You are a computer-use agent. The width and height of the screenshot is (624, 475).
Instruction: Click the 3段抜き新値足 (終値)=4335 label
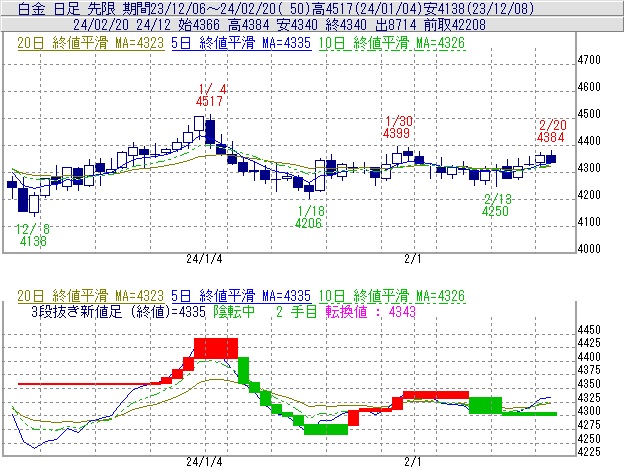(x=118, y=311)
